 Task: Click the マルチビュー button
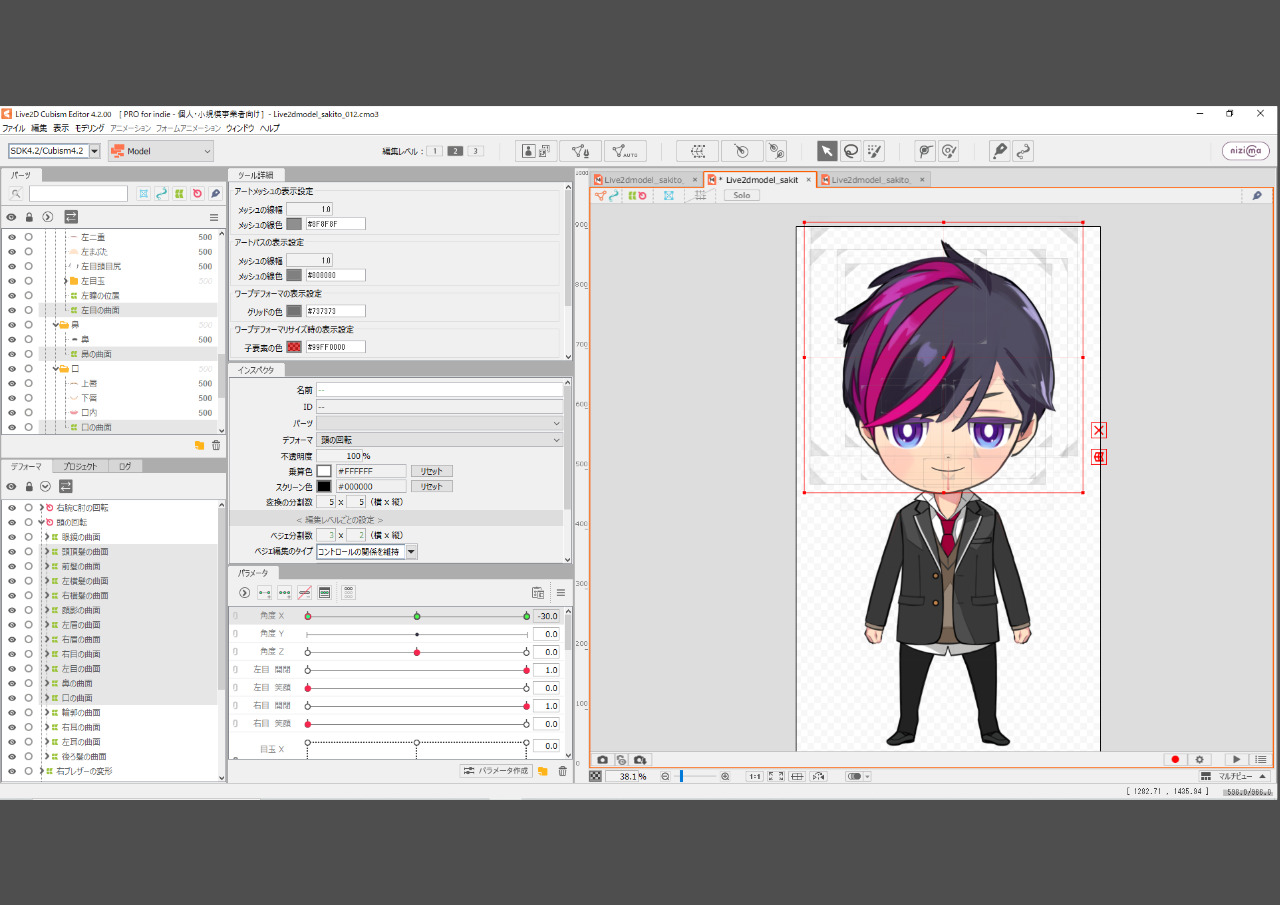click(1234, 776)
